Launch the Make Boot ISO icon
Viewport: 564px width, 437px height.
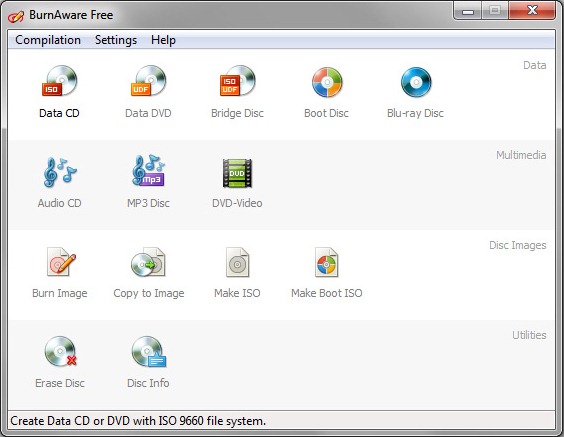point(327,262)
